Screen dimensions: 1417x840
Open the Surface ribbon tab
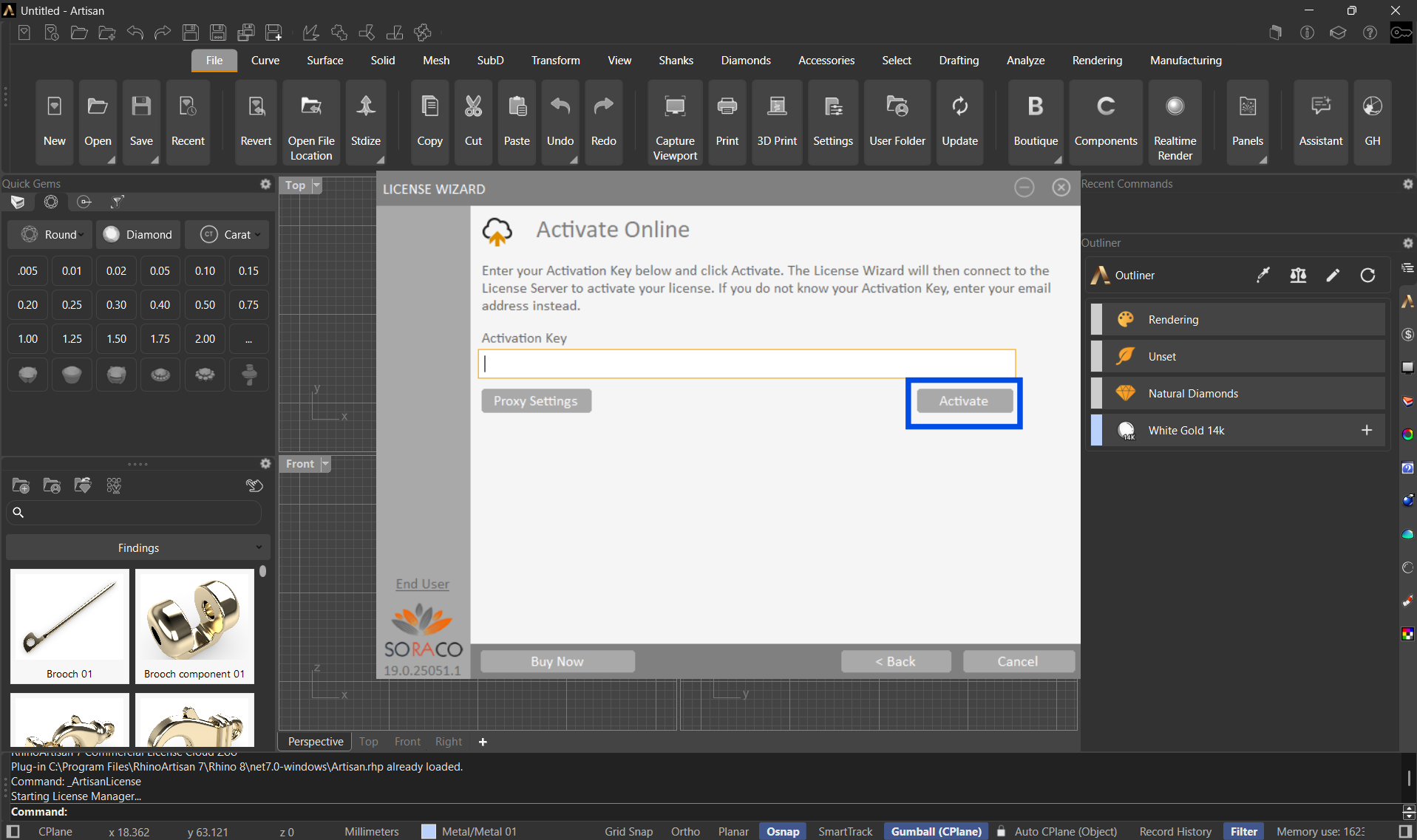click(324, 61)
